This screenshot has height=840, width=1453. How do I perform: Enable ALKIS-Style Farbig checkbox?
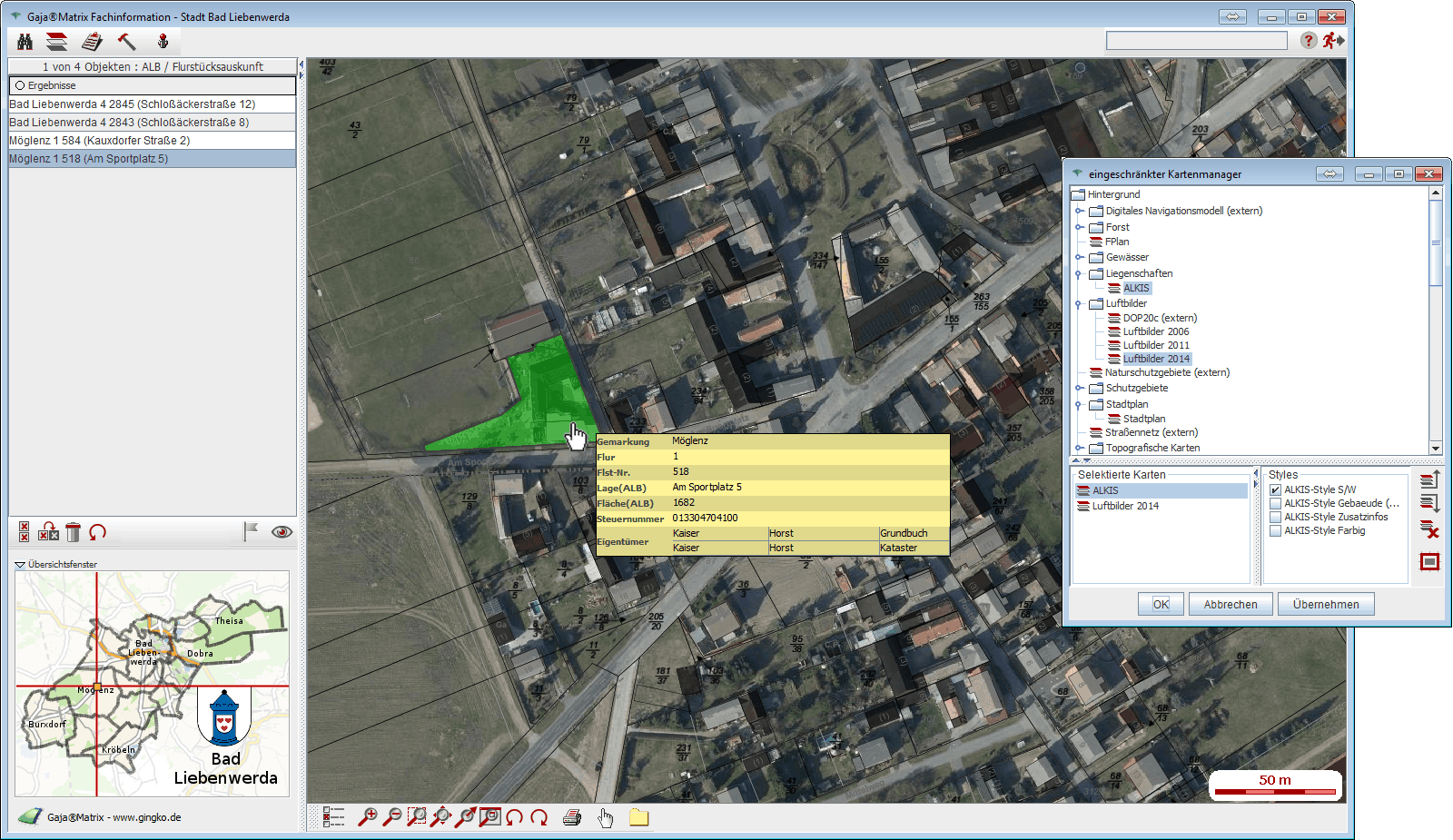pyautogui.click(x=1275, y=531)
